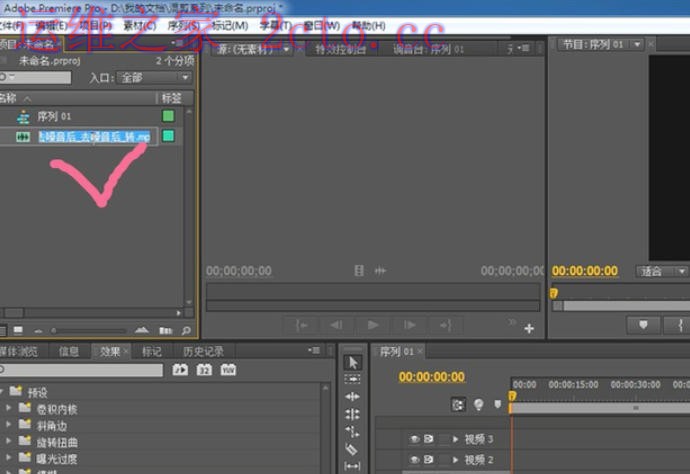Step back one frame in Source monitor
The width and height of the screenshot is (690, 474).
tap(336, 325)
